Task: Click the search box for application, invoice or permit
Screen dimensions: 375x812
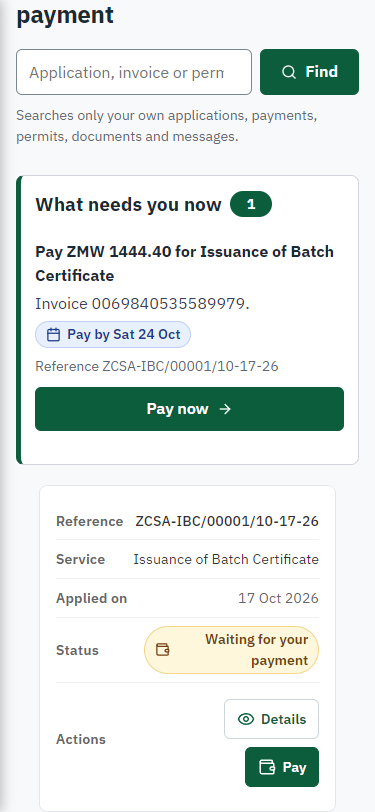Action: pyautogui.click(x=134, y=72)
